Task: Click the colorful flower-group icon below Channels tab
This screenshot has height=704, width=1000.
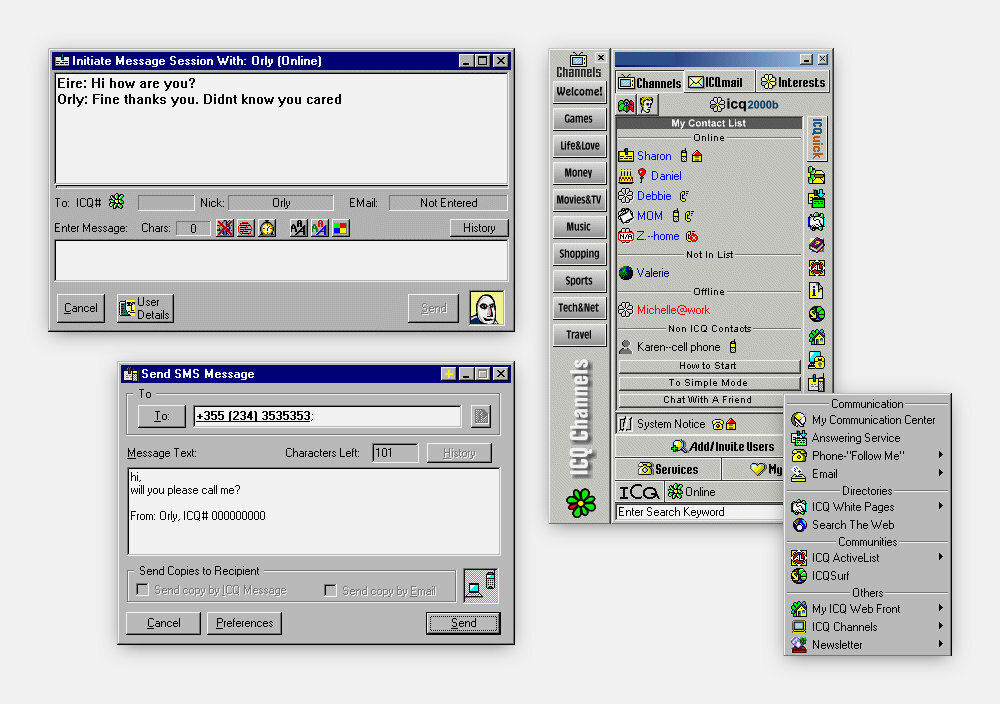Action: [626, 105]
